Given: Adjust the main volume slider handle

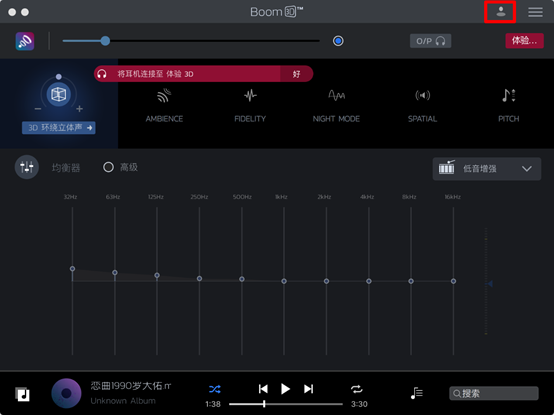Looking at the screenshot, I should pyautogui.click(x=105, y=41).
